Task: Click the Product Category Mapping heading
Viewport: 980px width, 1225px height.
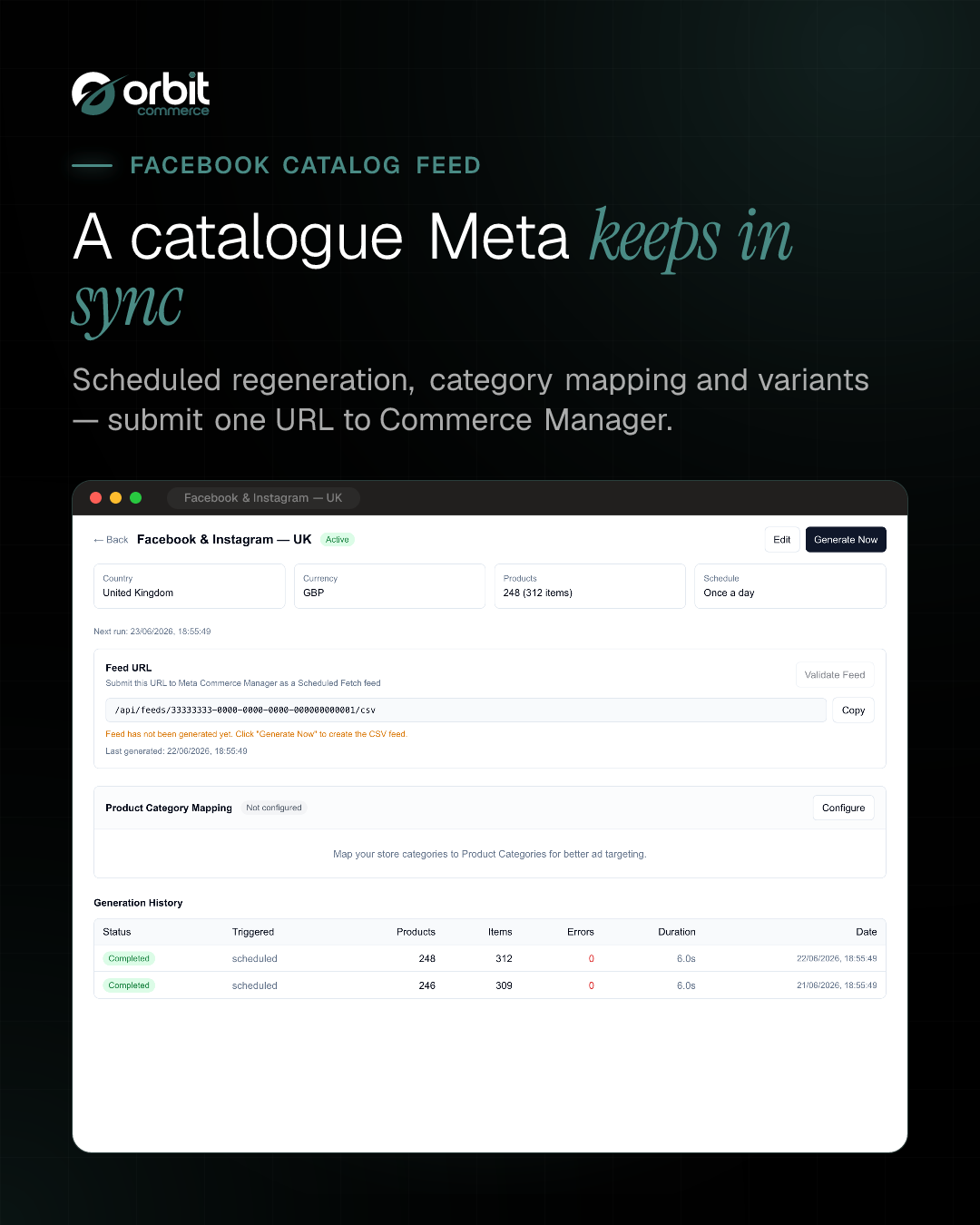Action: point(169,808)
